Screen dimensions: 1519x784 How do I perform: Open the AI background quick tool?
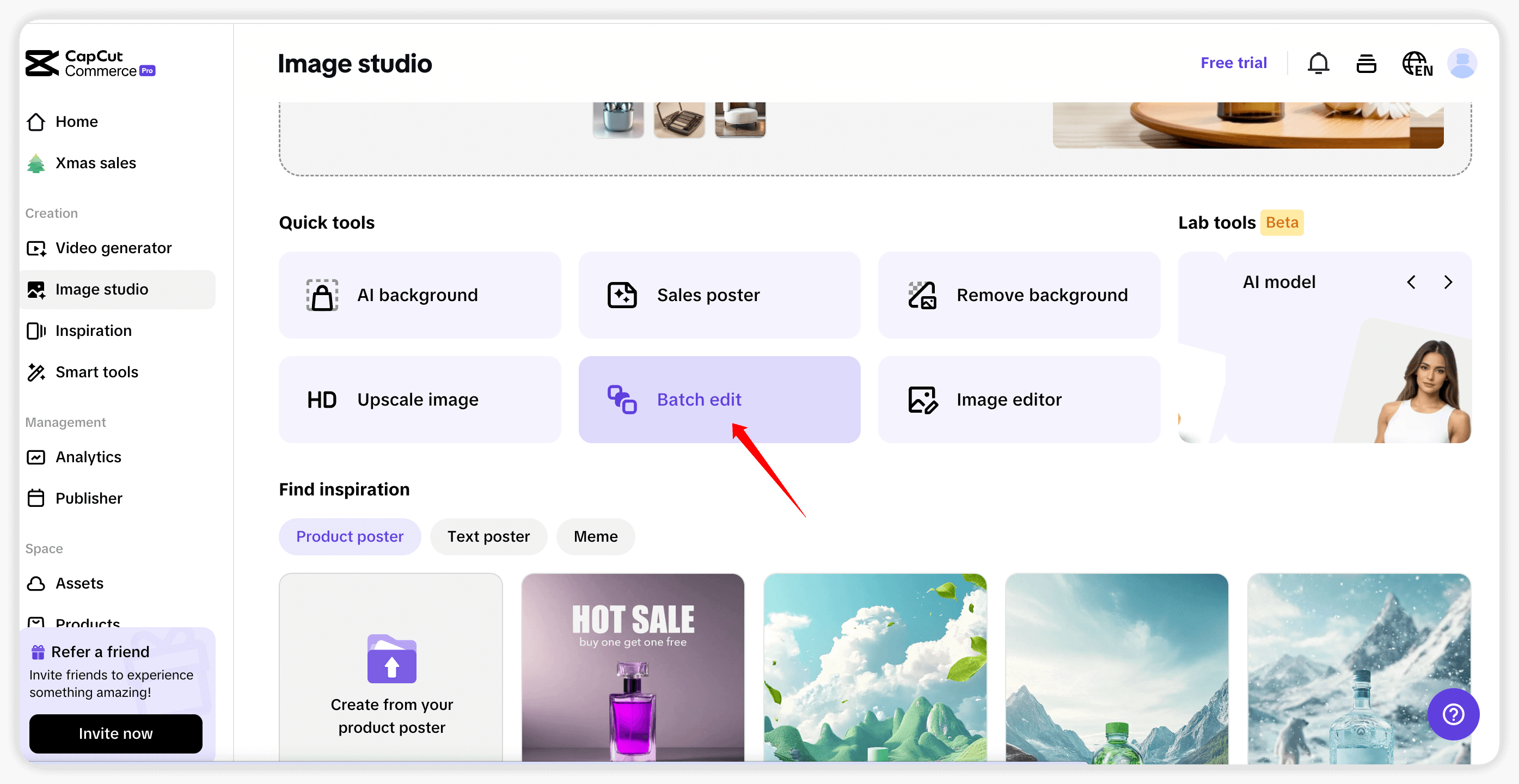point(420,295)
